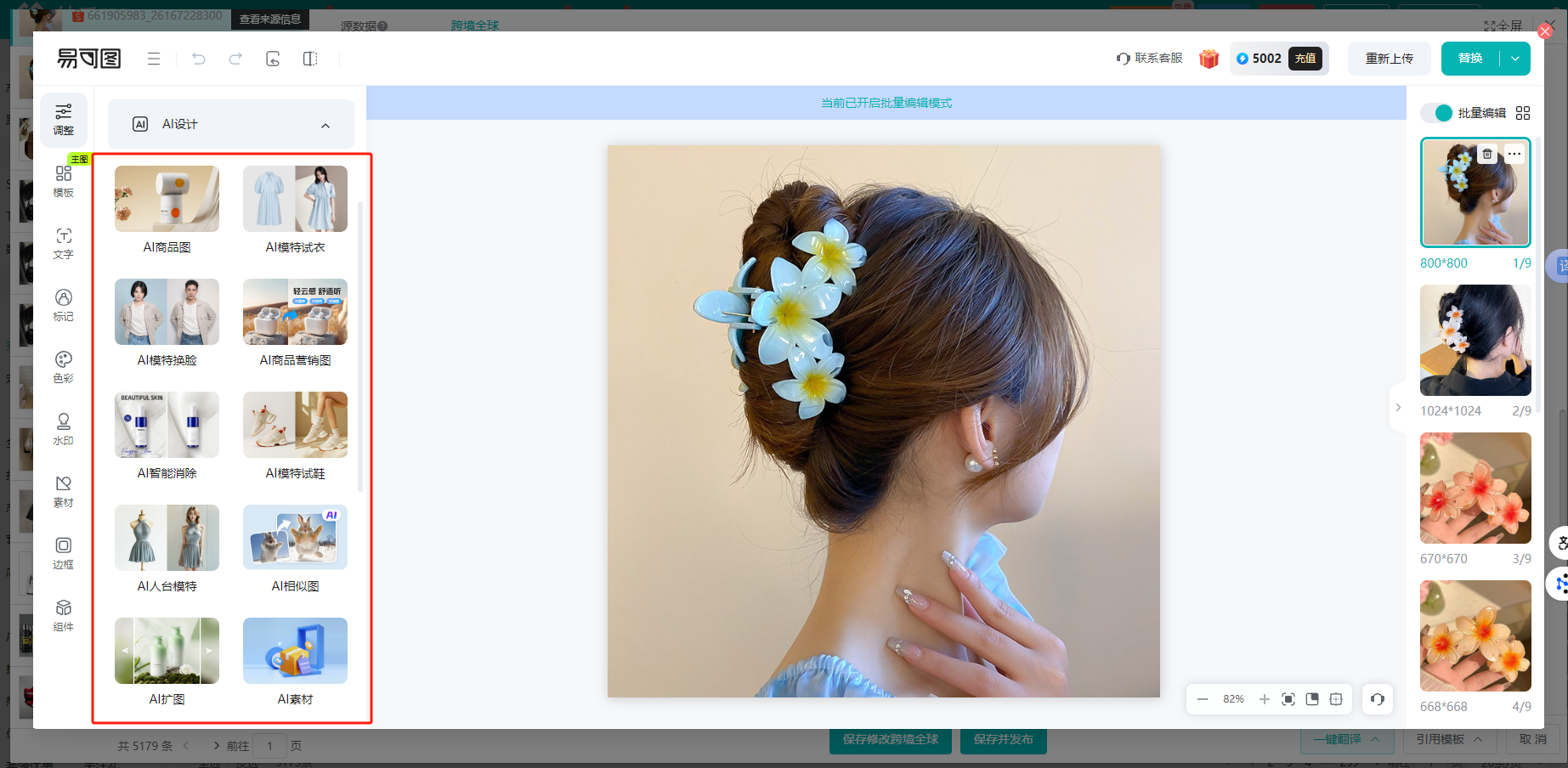The image size is (1568, 768).
Task: Switch to the 文字 text tab
Action: tap(64, 242)
